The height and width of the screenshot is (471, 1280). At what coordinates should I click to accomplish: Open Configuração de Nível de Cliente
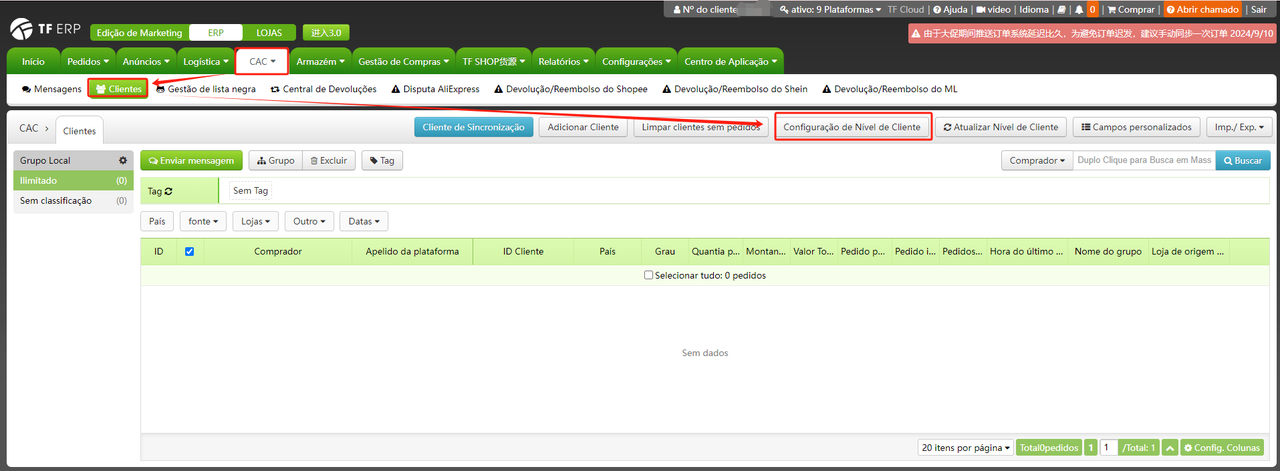pos(852,128)
